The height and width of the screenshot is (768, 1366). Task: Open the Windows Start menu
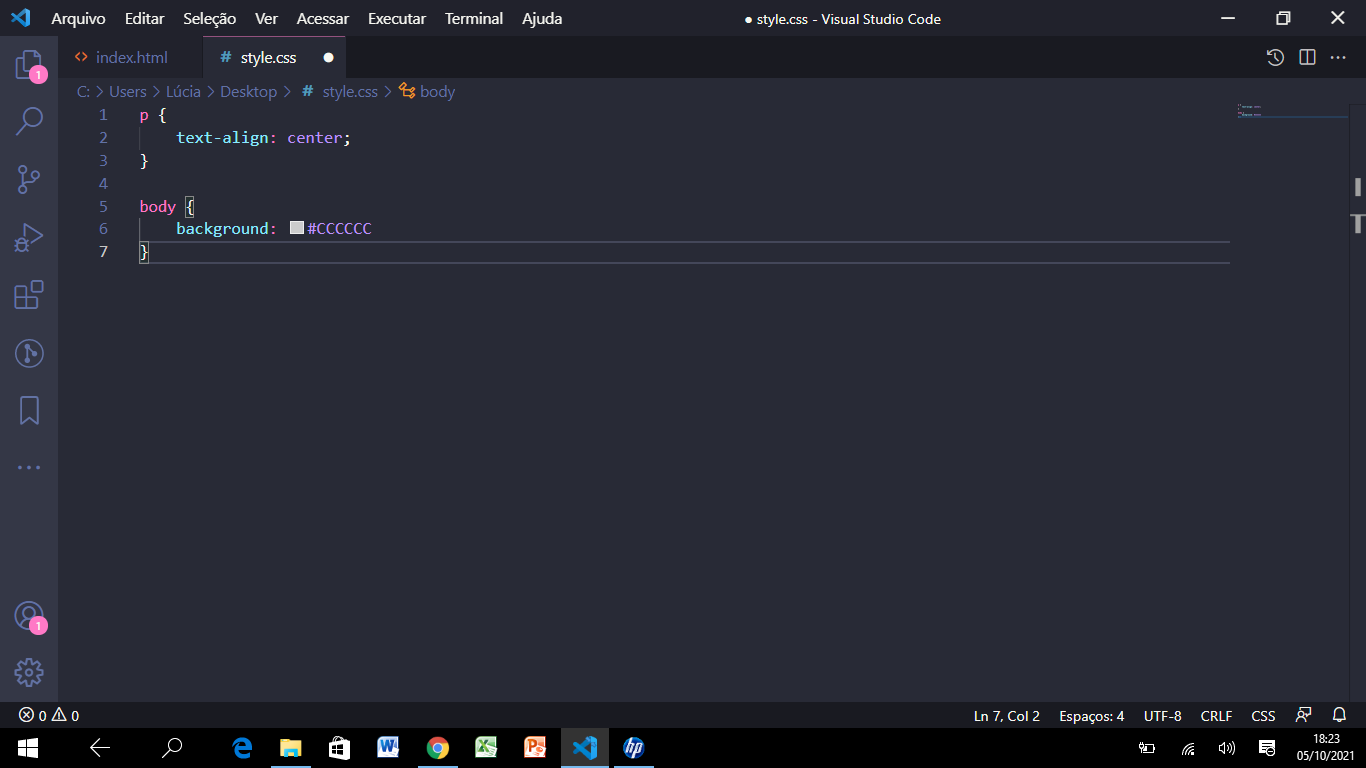(28, 747)
